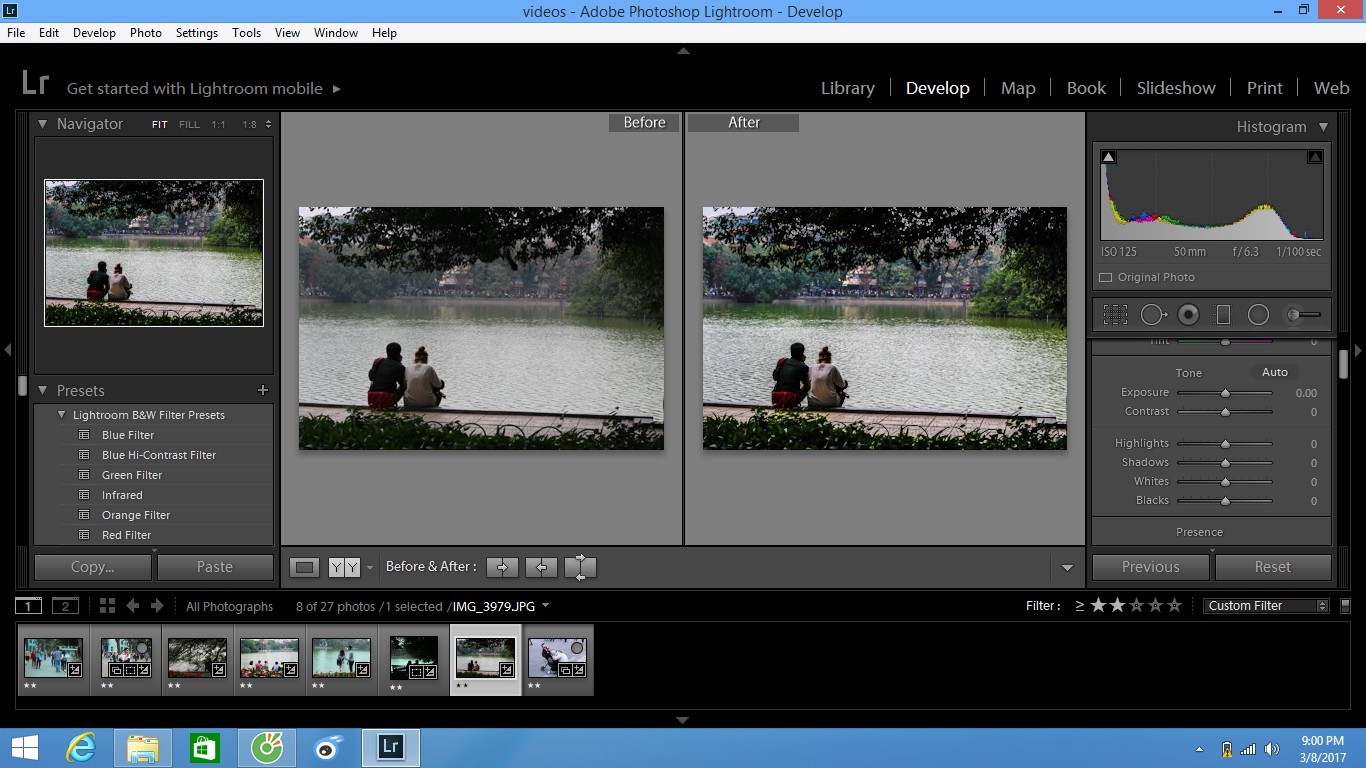Viewport: 1366px width, 768px height.
Task: Open the toolbar content dropdown arrow
Action: [1067, 568]
